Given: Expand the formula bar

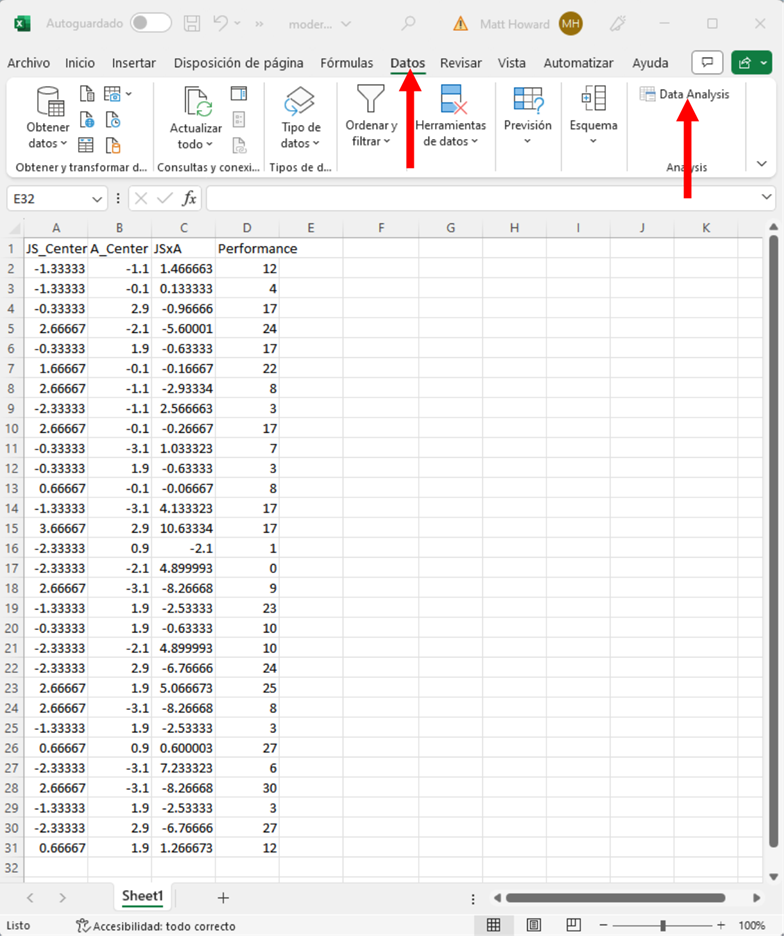Looking at the screenshot, I should click(767, 198).
